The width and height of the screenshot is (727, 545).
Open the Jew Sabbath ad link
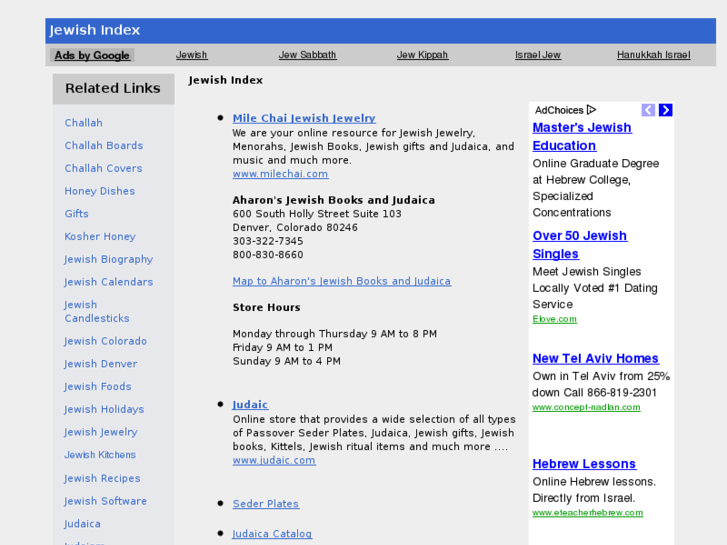[307, 55]
